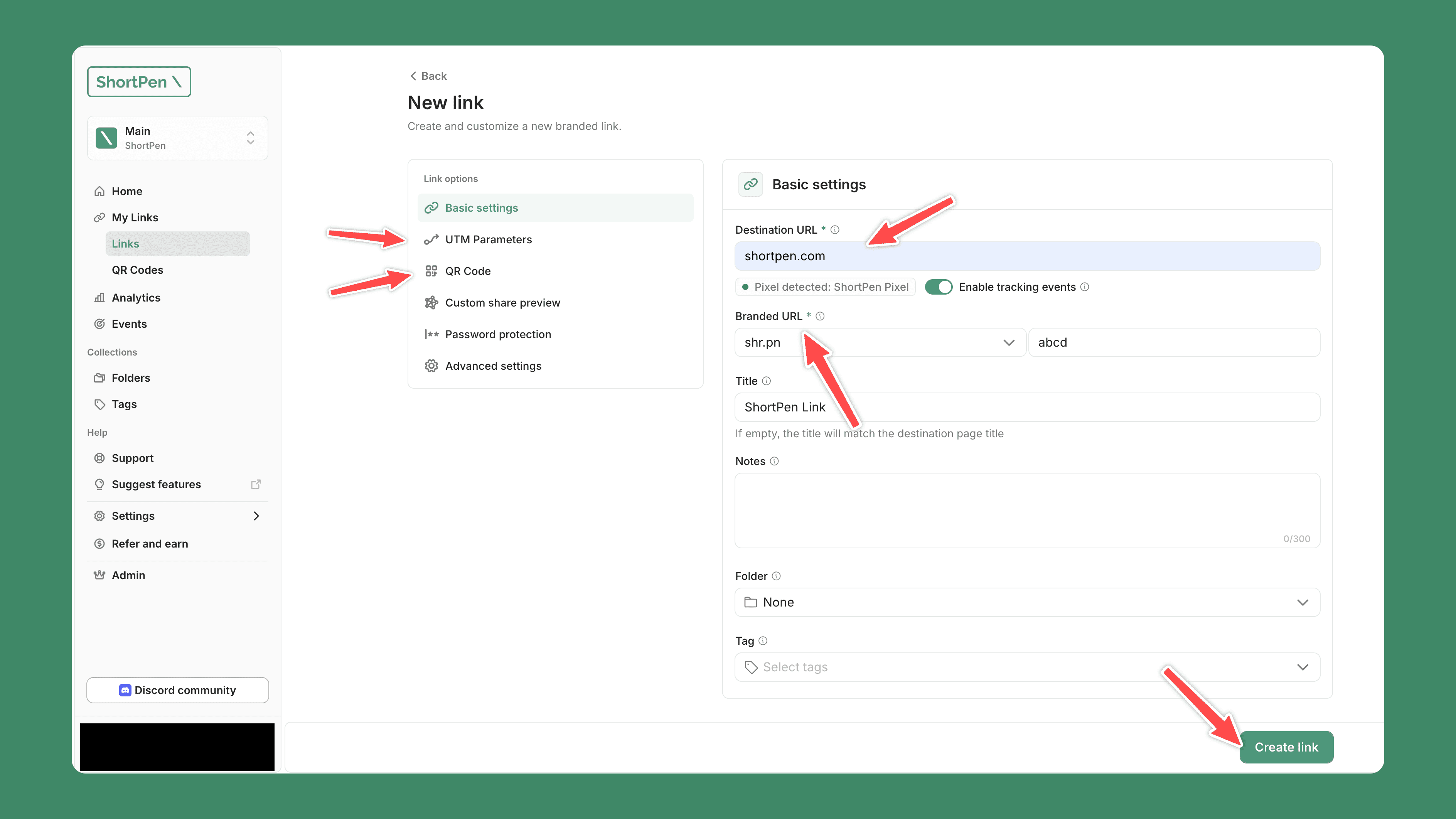Click the Notes info icon
The height and width of the screenshot is (819, 1456).
774,461
